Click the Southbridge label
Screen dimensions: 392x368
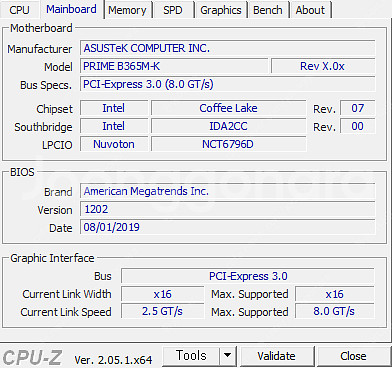(x=43, y=127)
